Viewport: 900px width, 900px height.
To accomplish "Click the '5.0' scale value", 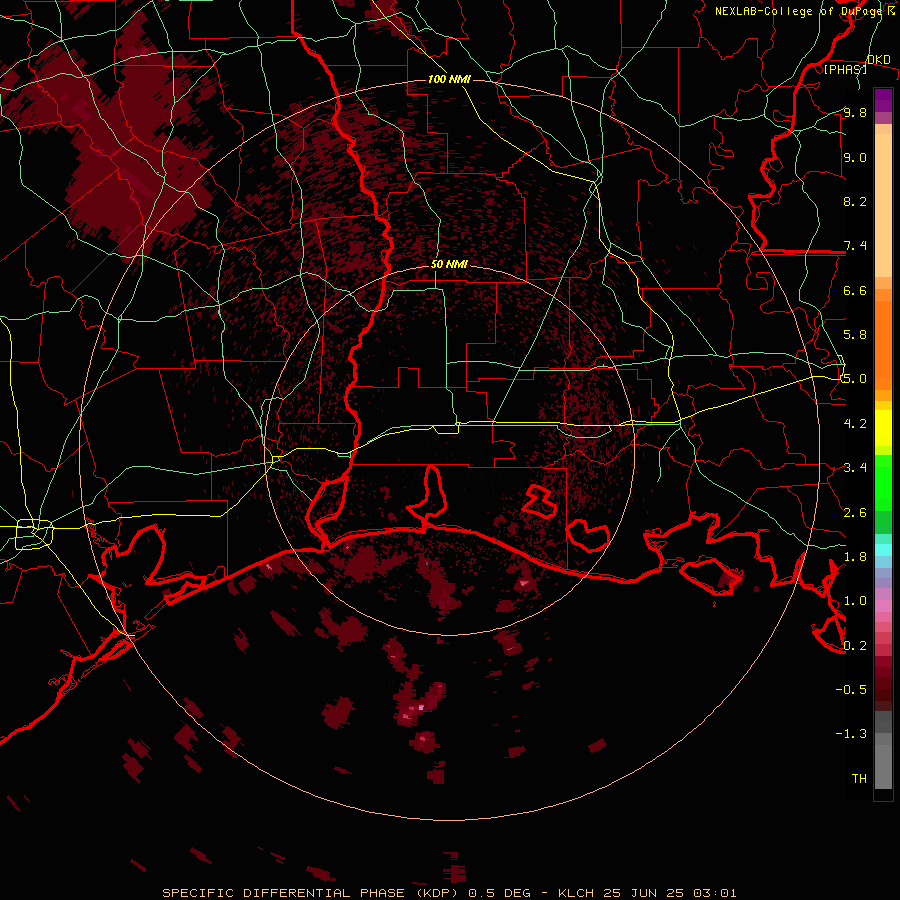I will click(855, 379).
